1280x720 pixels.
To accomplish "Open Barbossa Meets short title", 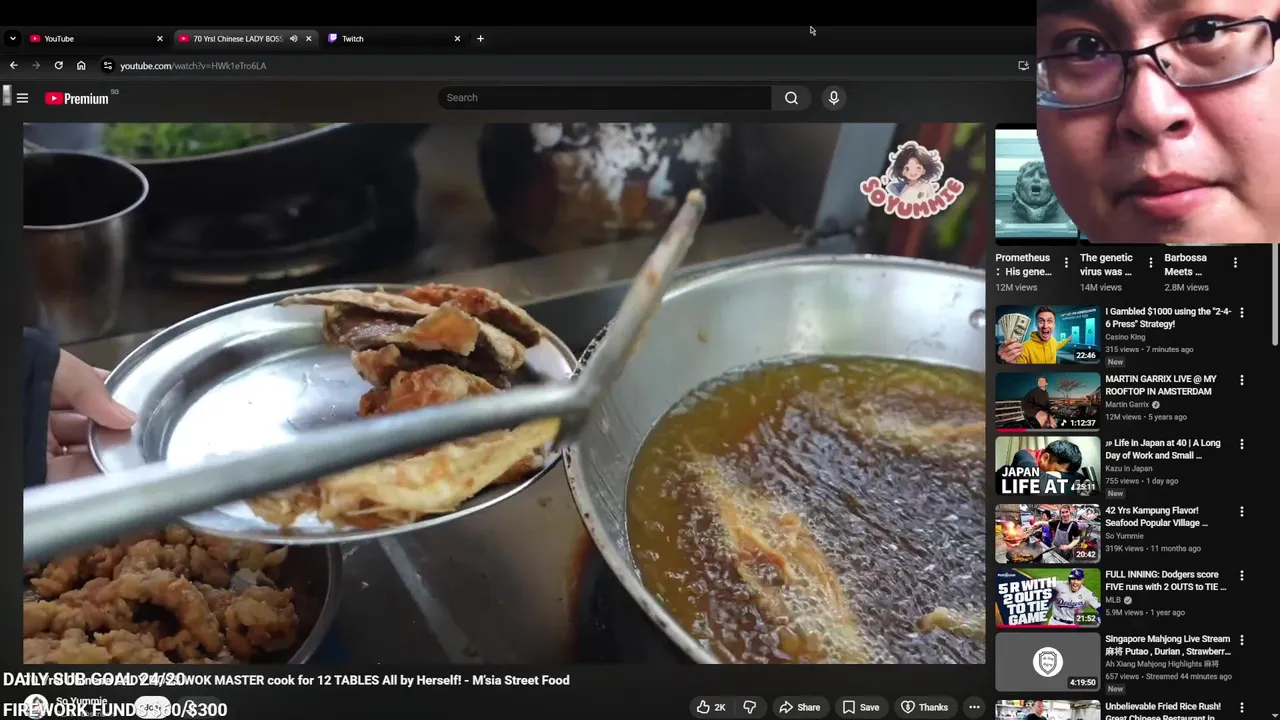I will pos(1186,265).
